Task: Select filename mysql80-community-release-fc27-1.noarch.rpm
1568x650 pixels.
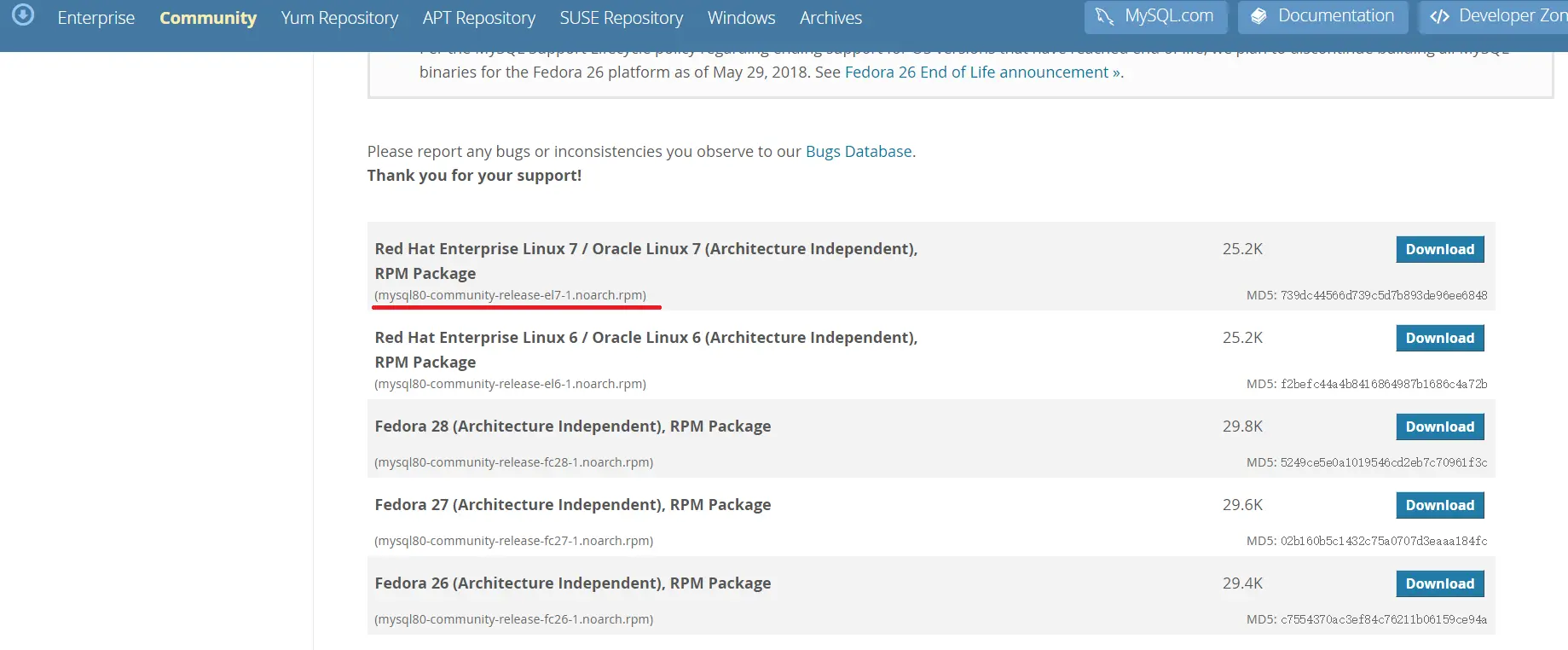Action: 513,541
